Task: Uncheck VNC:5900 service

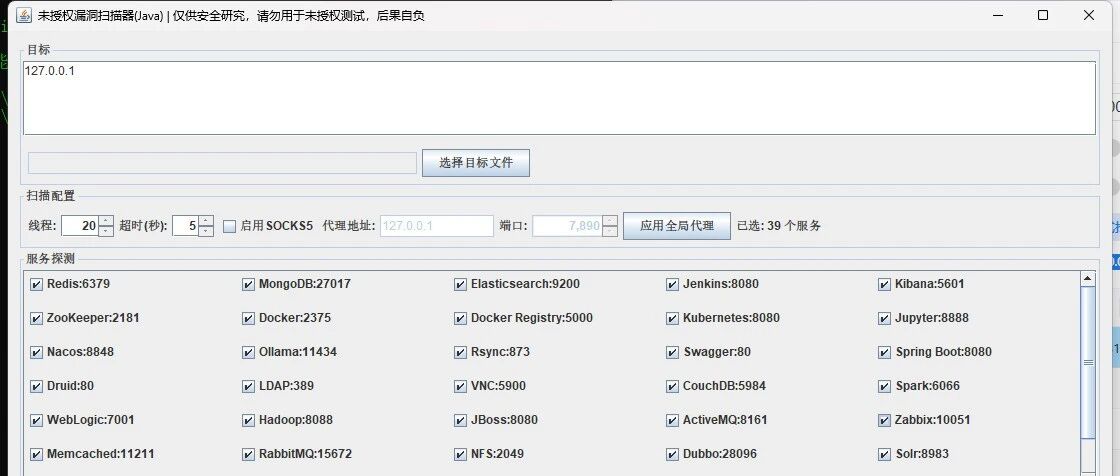Action: tap(460, 386)
